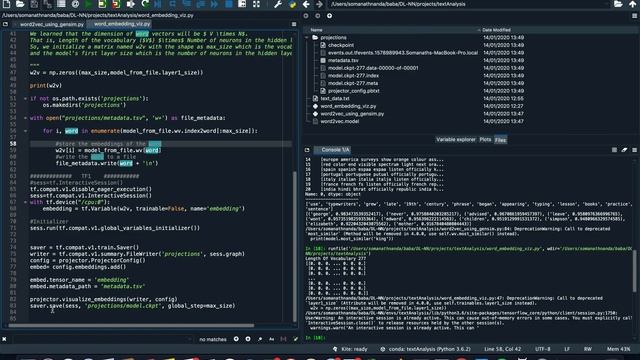Change to the parent directory
The image size is (640, 360).
[x=632, y=4]
